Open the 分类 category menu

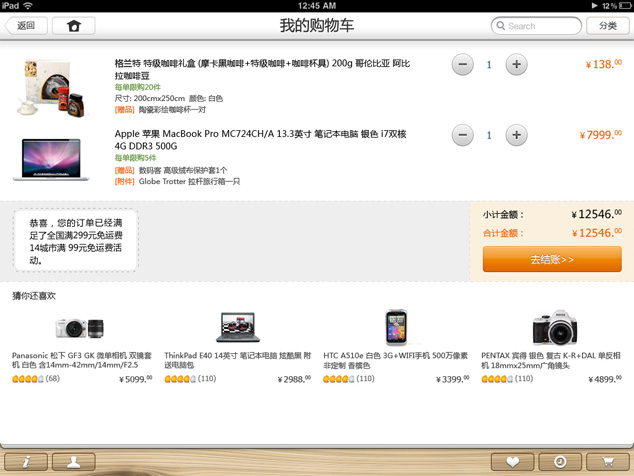coord(607,26)
